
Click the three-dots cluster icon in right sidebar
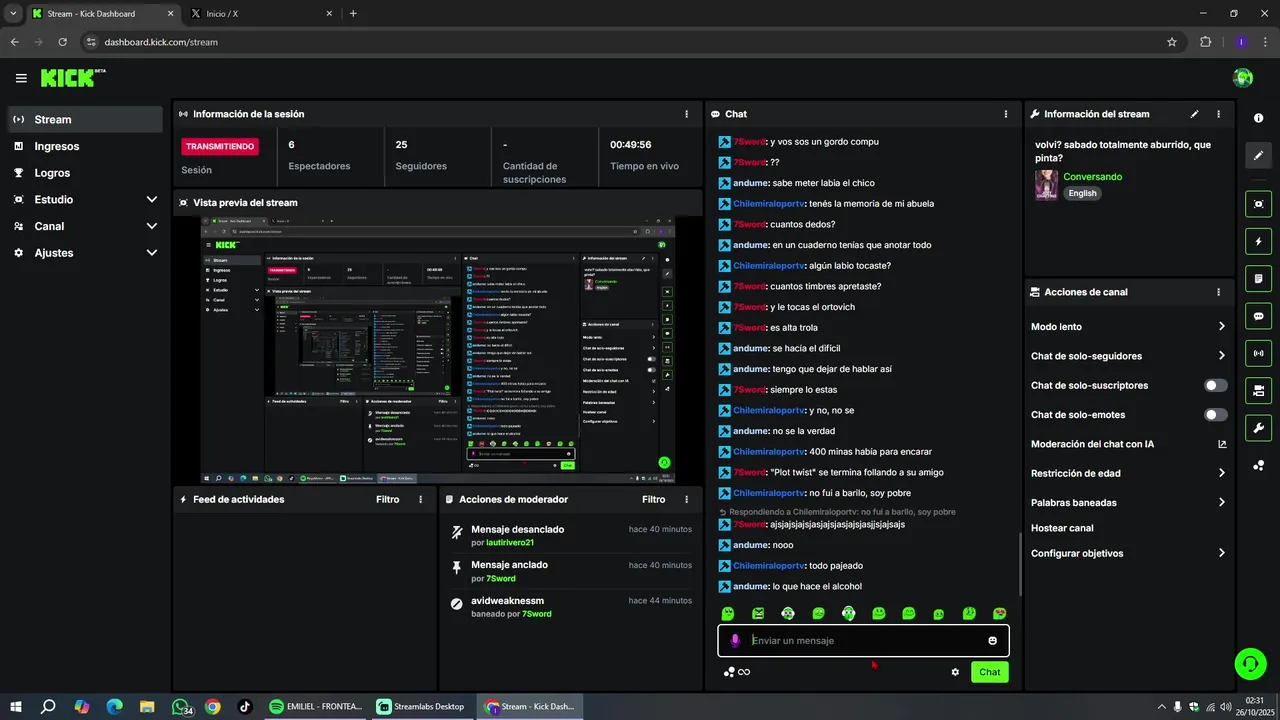1258,466
